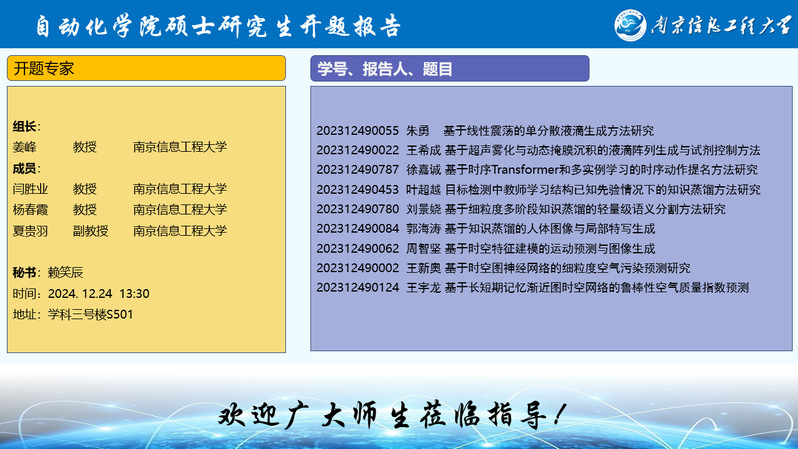
Task: Click the slide title 自动化学院硕士研究生开题报告
Action: pos(218,25)
